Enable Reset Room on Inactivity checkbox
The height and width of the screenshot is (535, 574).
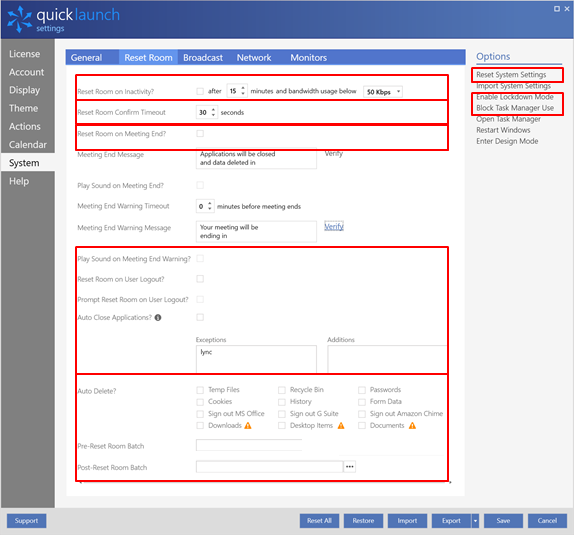(200, 91)
